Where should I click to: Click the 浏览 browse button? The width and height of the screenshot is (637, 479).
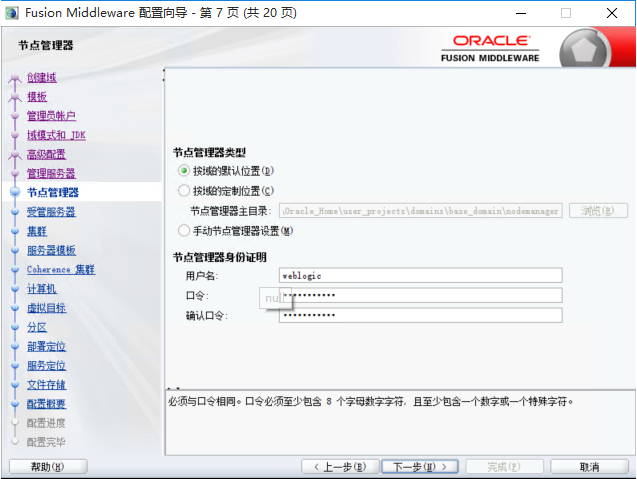click(x=598, y=211)
